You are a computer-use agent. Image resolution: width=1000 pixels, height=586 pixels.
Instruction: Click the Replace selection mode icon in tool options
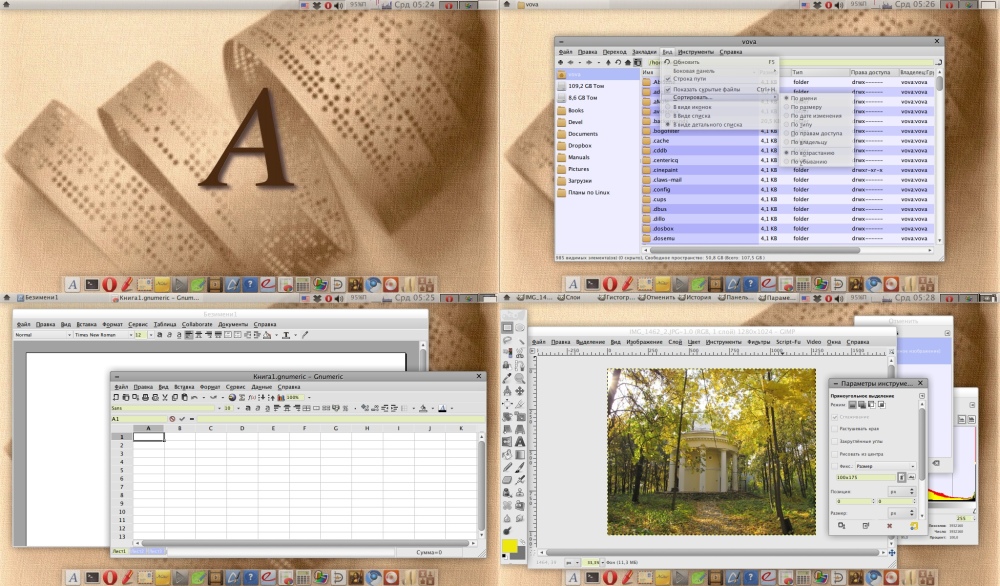[852, 405]
